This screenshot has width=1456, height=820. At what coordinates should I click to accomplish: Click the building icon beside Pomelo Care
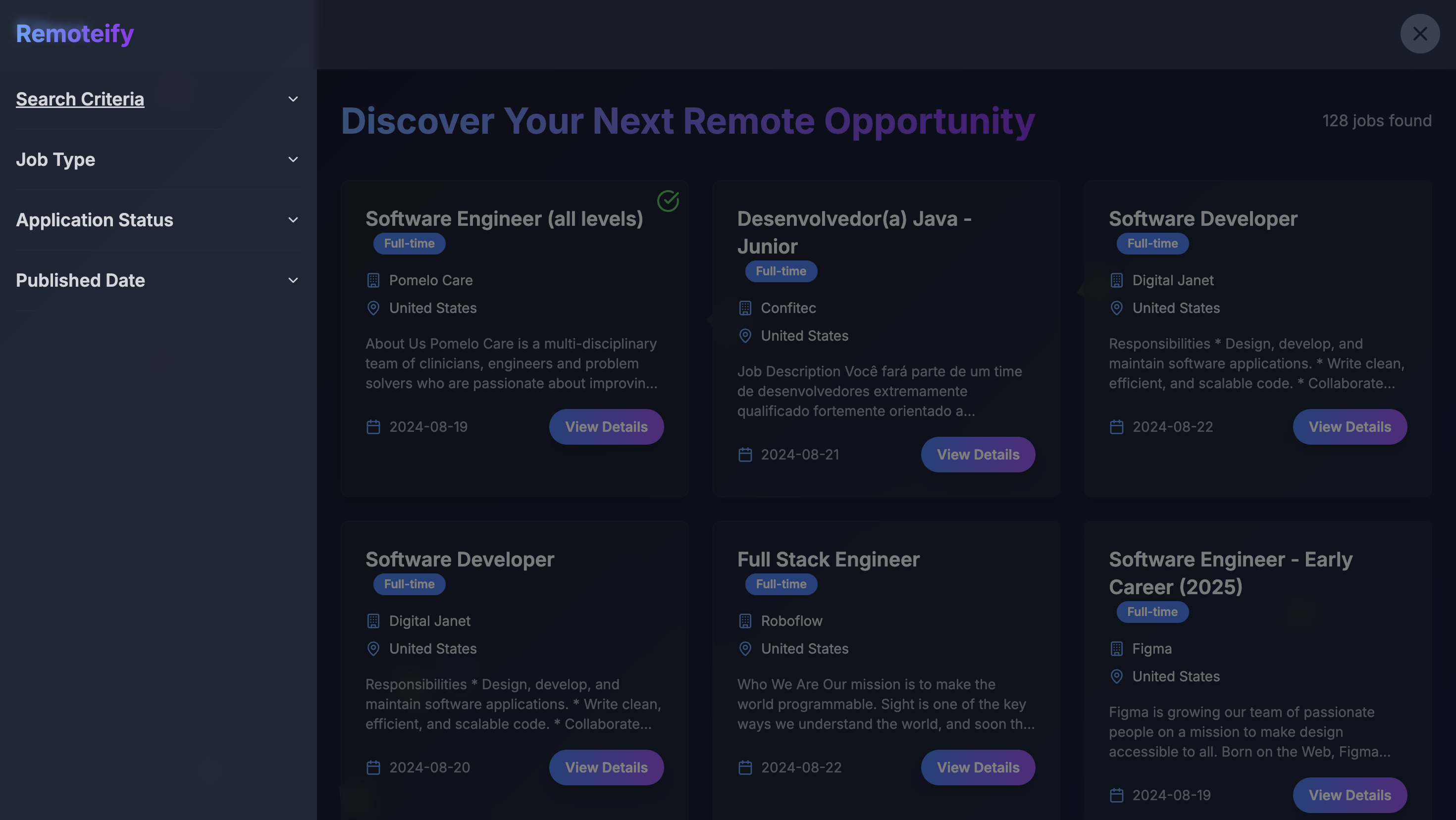pyautogui.click(x=373, y=280)
